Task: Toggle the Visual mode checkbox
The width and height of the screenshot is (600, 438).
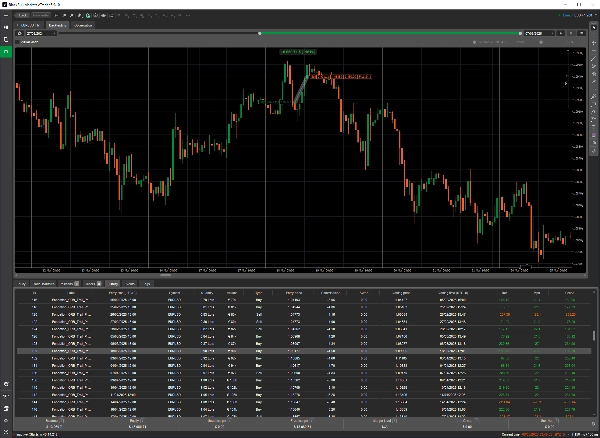Action: click(18, 42)
